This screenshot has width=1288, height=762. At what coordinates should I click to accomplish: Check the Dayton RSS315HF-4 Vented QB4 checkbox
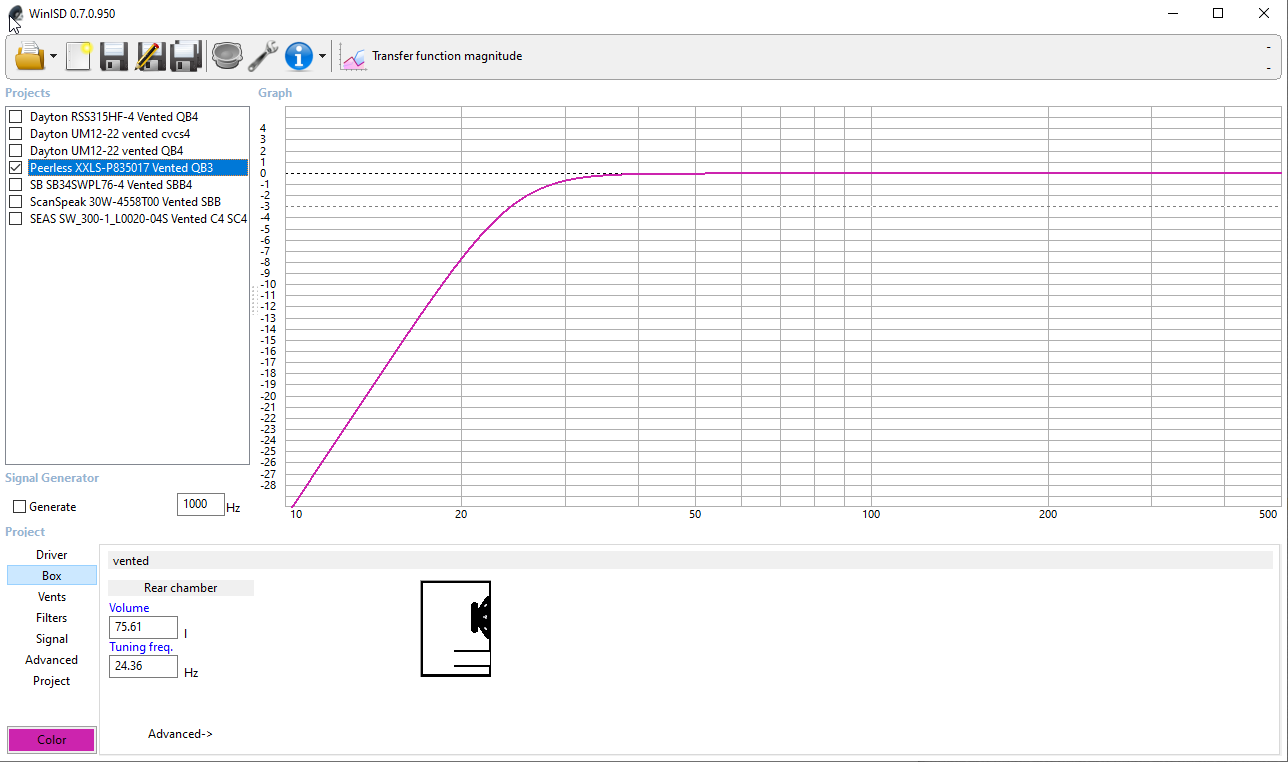click(15, 117)
